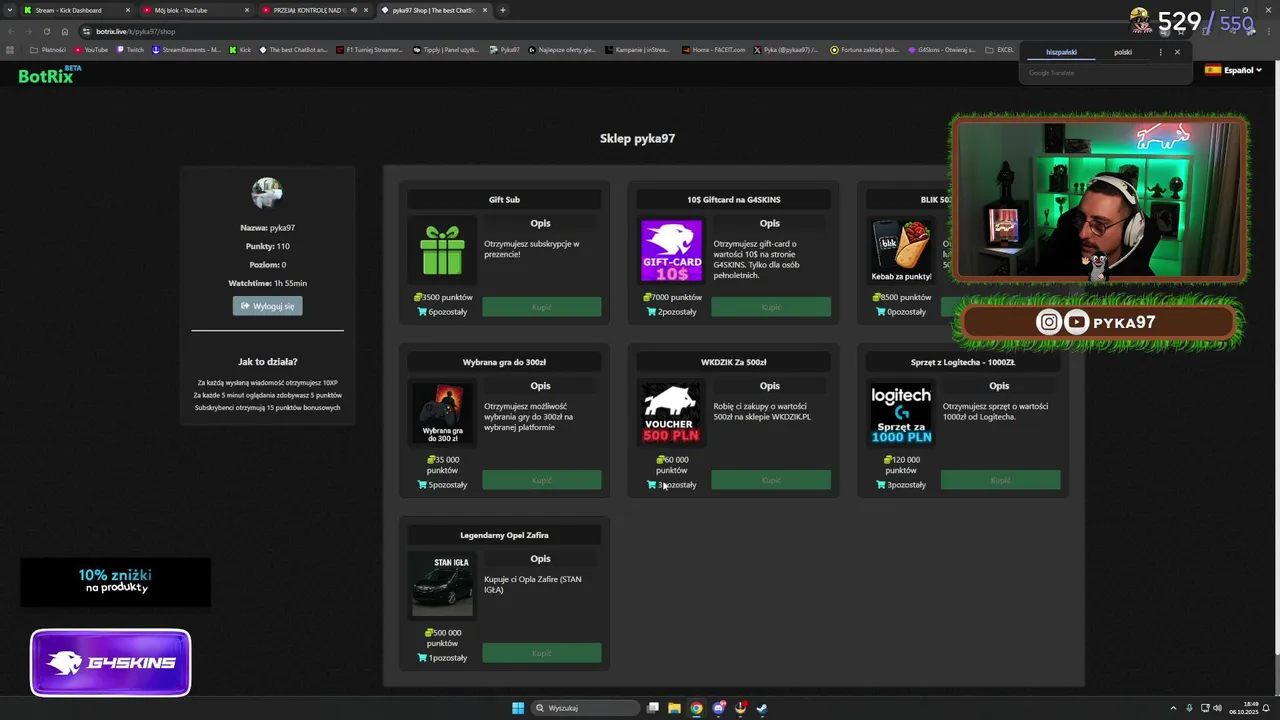The width and height of the screenshot is (1280, 720).
Task: Click Kupić for Gift Sub
Action: [542, 307]
